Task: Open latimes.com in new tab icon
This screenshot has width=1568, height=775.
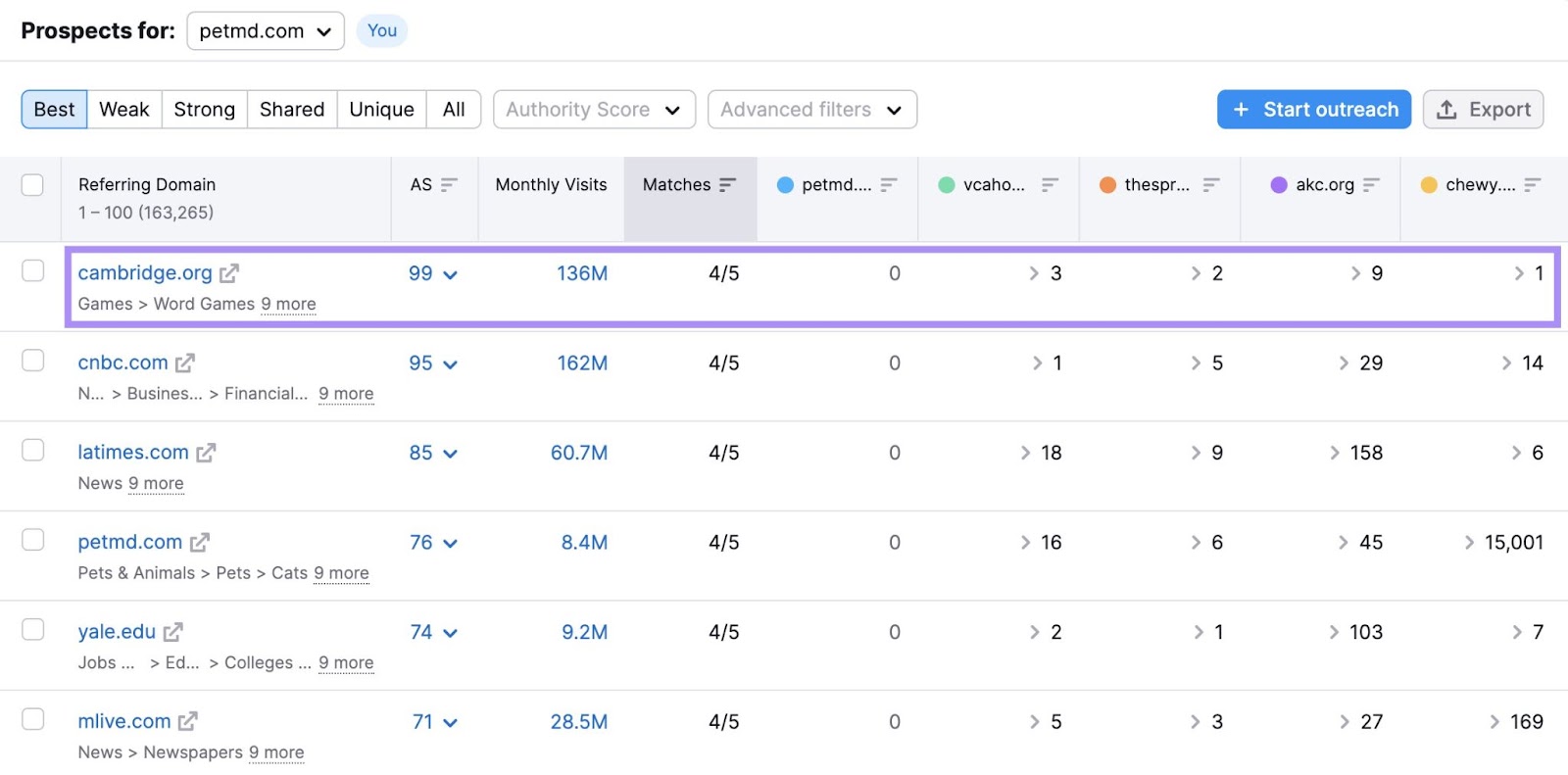Action: pyautogui.click(x=206, y=453)
